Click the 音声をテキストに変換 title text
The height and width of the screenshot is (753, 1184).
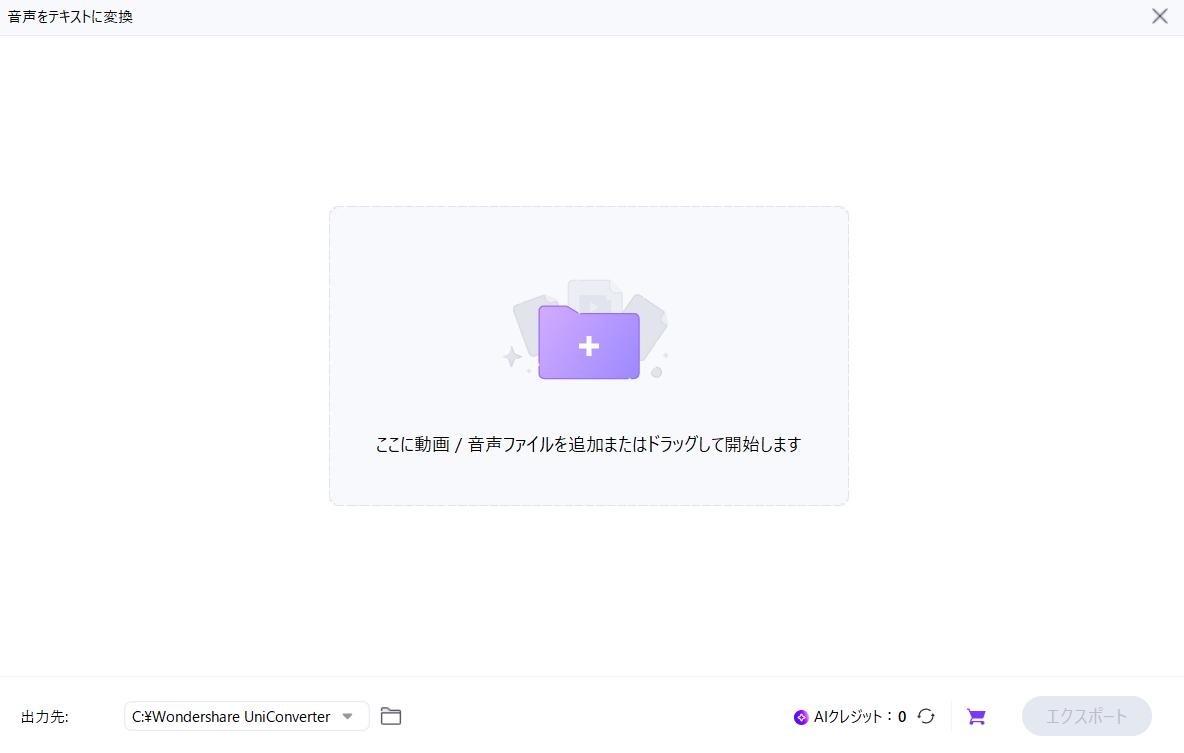pos(70,17)
